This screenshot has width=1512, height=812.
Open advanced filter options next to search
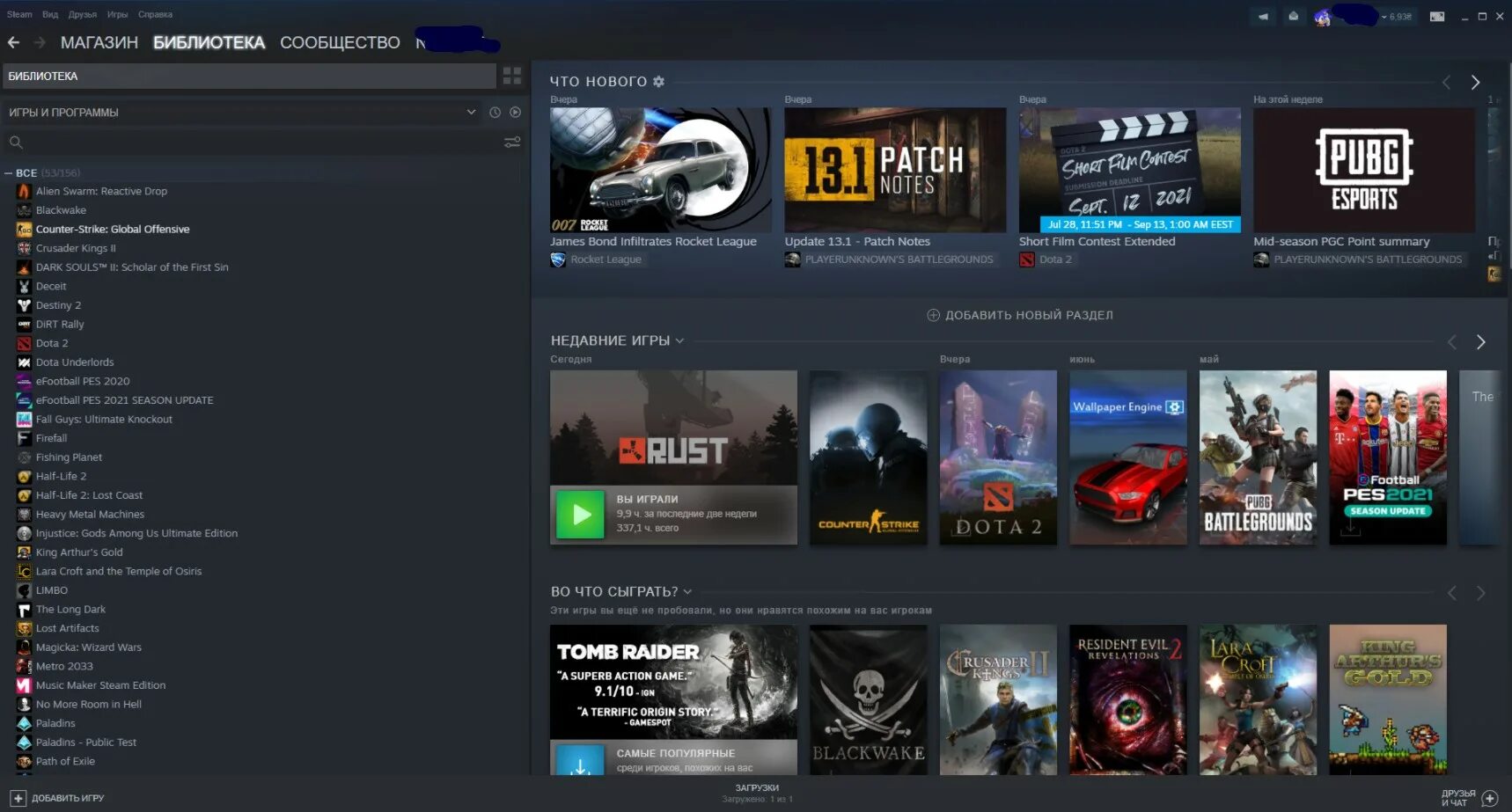[x=512, y=142]
